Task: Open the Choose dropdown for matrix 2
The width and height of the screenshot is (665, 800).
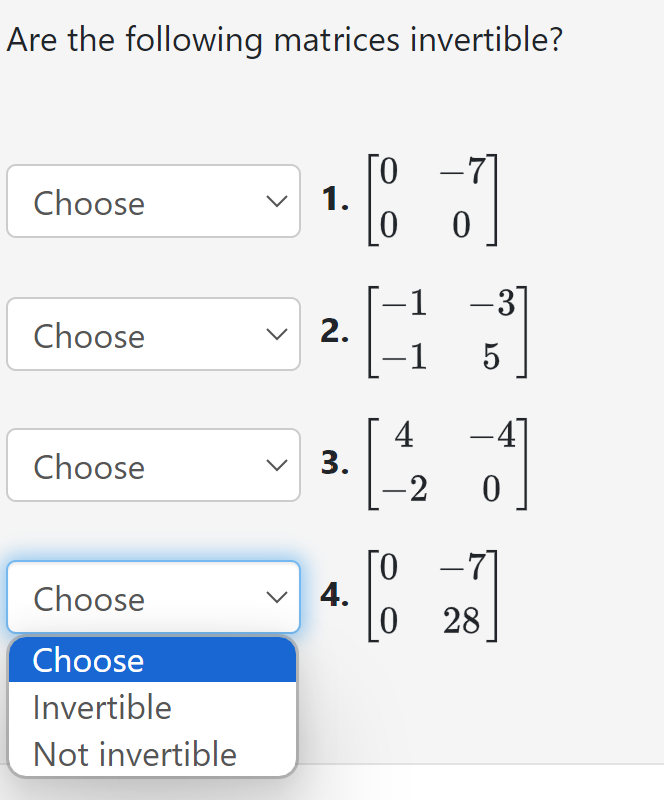Action: pyautogui.click(x=153, y=334)
